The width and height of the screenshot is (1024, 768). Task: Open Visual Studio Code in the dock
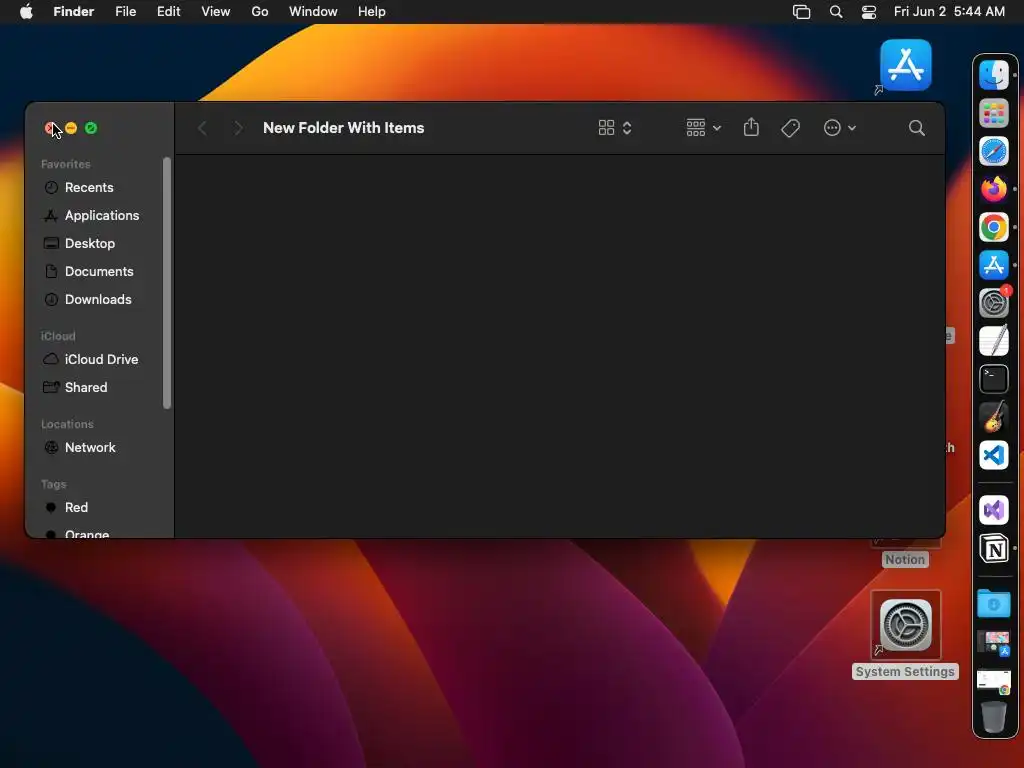(993, 455)
